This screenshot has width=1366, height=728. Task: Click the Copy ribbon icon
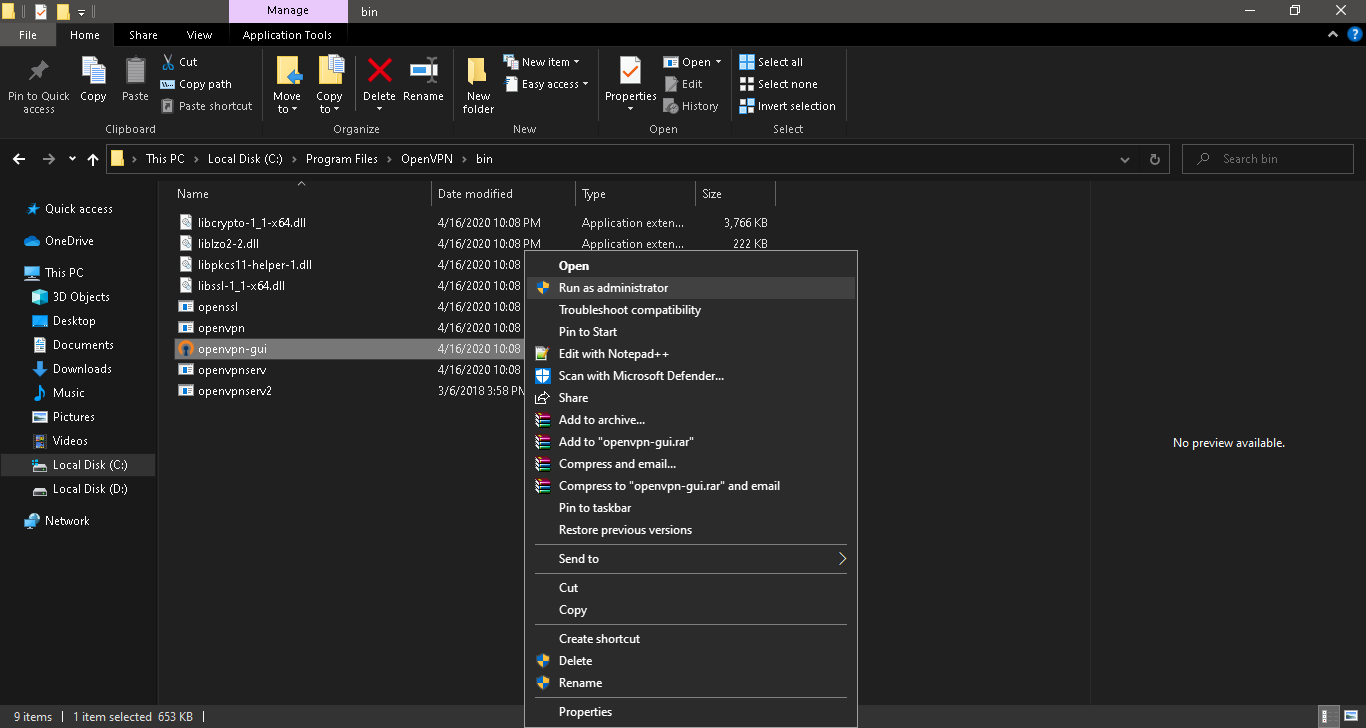[x=93, y=72]
